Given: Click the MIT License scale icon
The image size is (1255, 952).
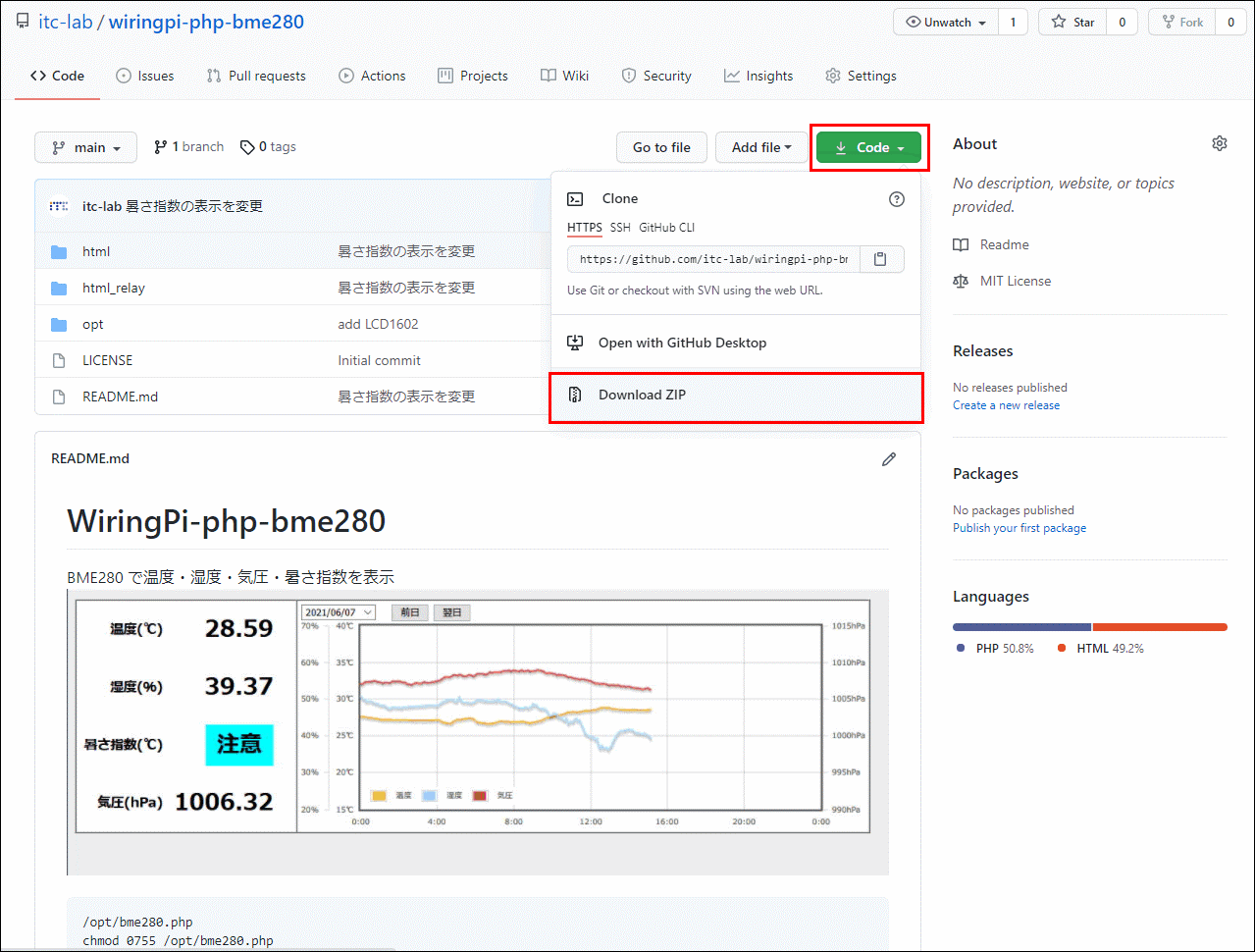Looking at the screenshot, I should (x=961, y=282).
